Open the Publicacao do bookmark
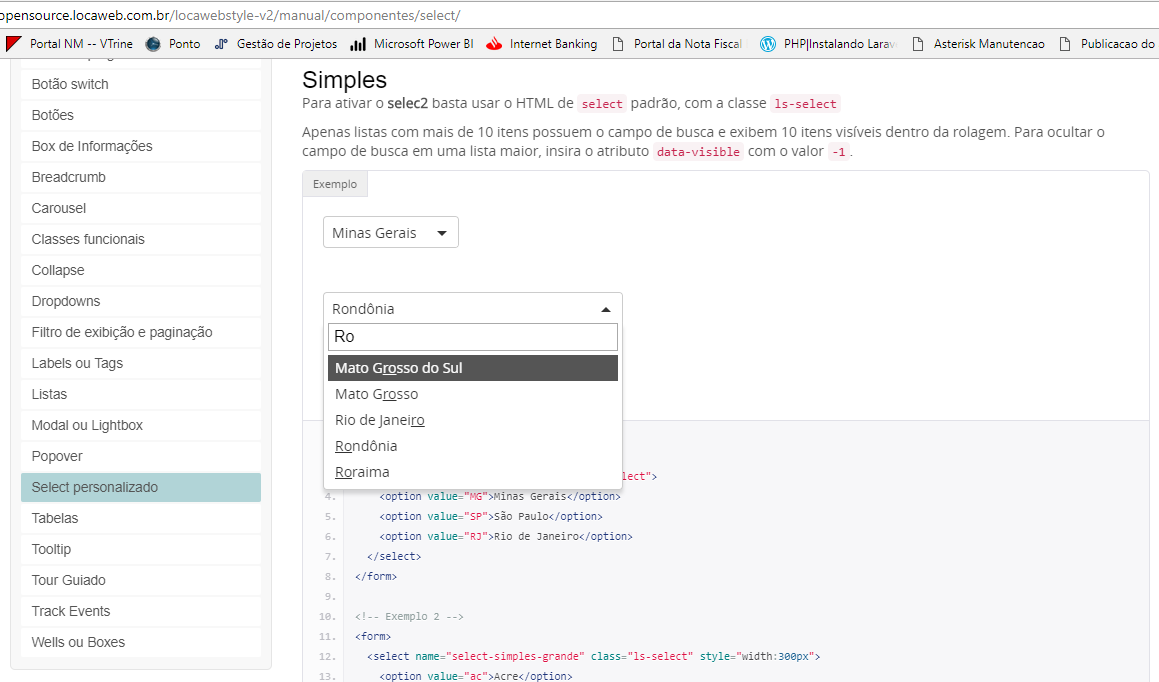Viewport: 1159px width, 682px height. tap(1107, 44)
